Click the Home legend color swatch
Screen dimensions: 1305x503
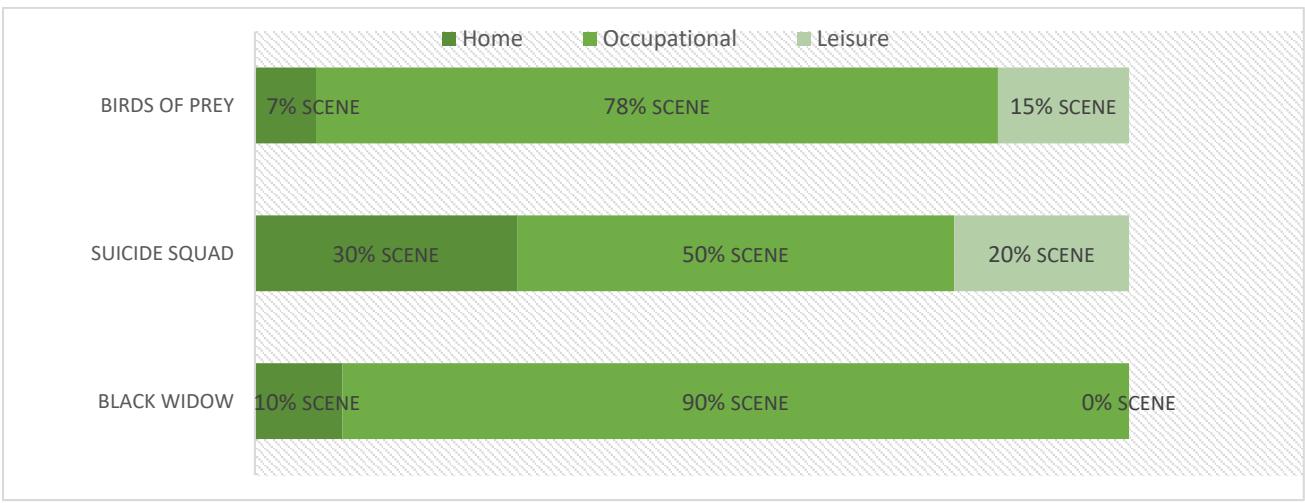449,40
